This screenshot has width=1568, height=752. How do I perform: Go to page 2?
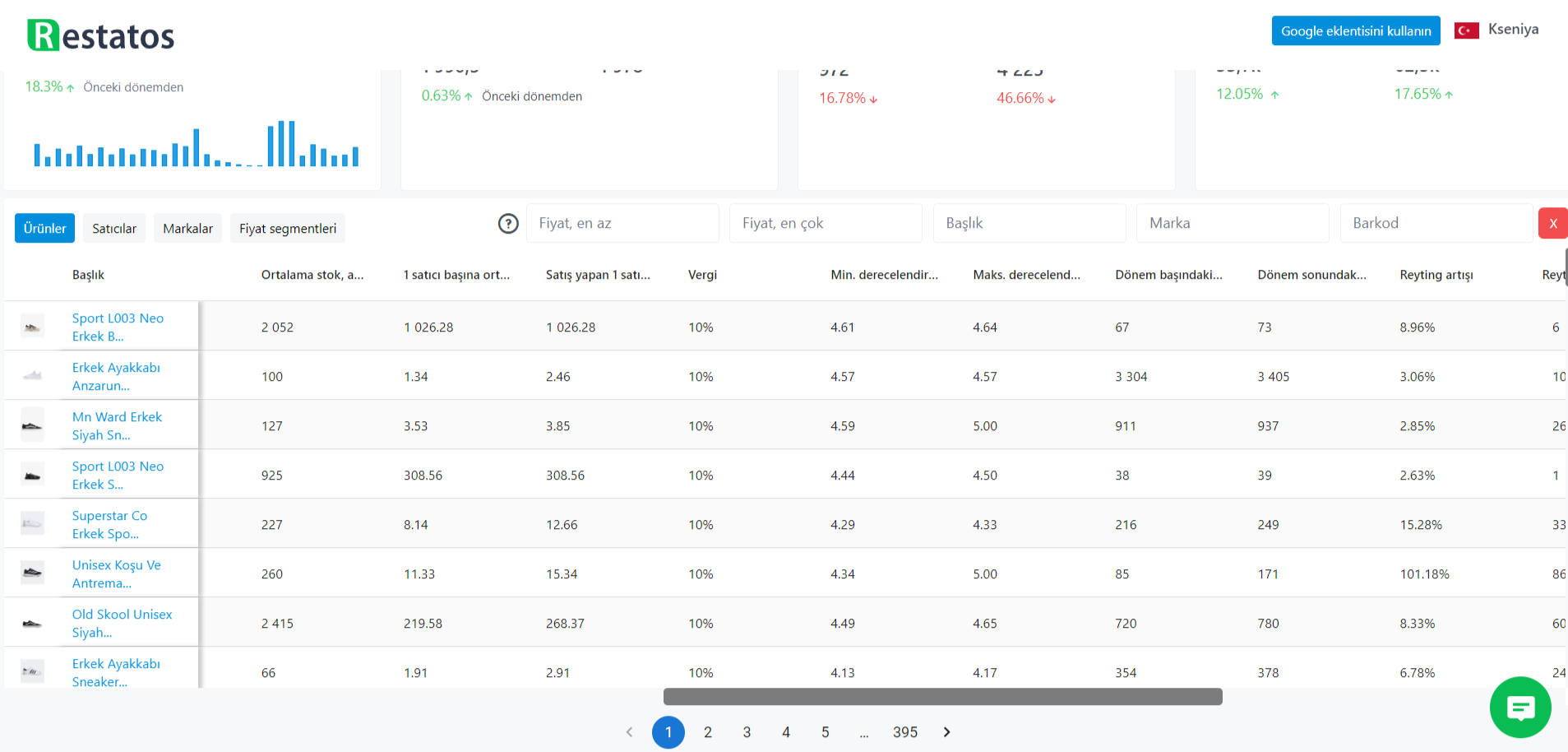tap(707, 732)
